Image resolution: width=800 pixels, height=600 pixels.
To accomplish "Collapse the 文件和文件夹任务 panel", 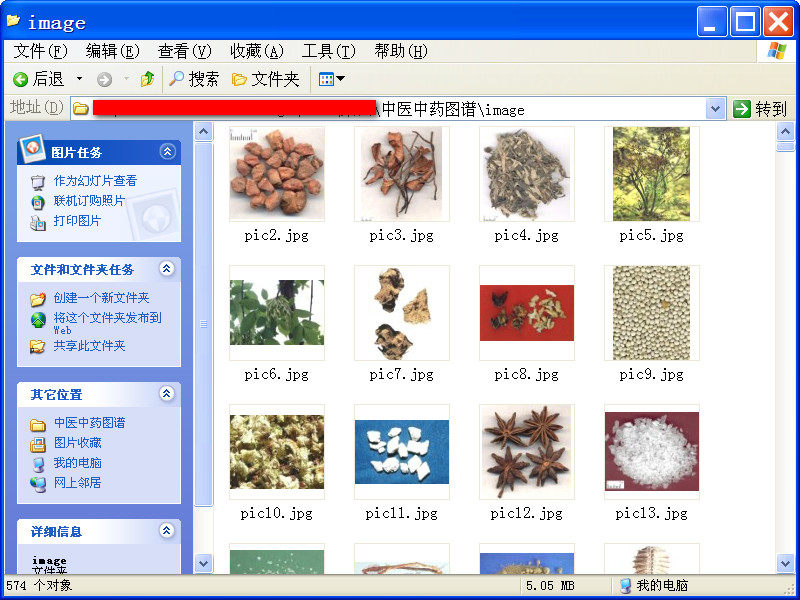I will pos(167,268).
